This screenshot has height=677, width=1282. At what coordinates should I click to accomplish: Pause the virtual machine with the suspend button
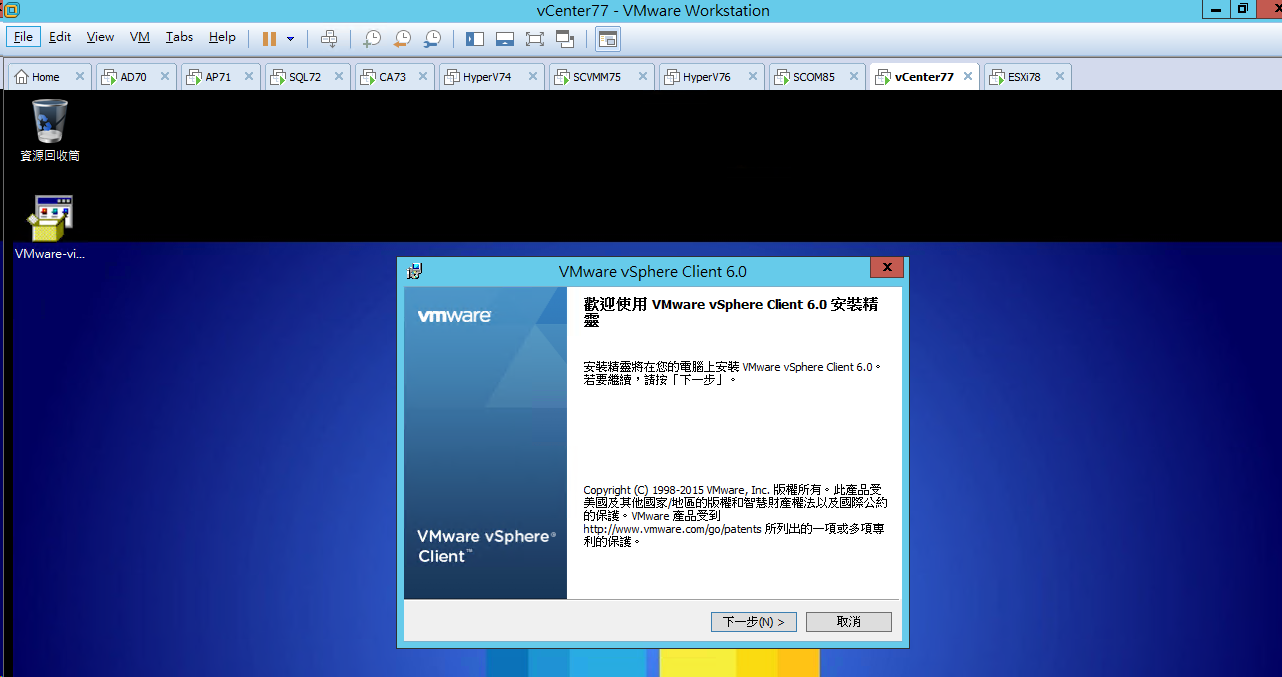tap(269, 38)
